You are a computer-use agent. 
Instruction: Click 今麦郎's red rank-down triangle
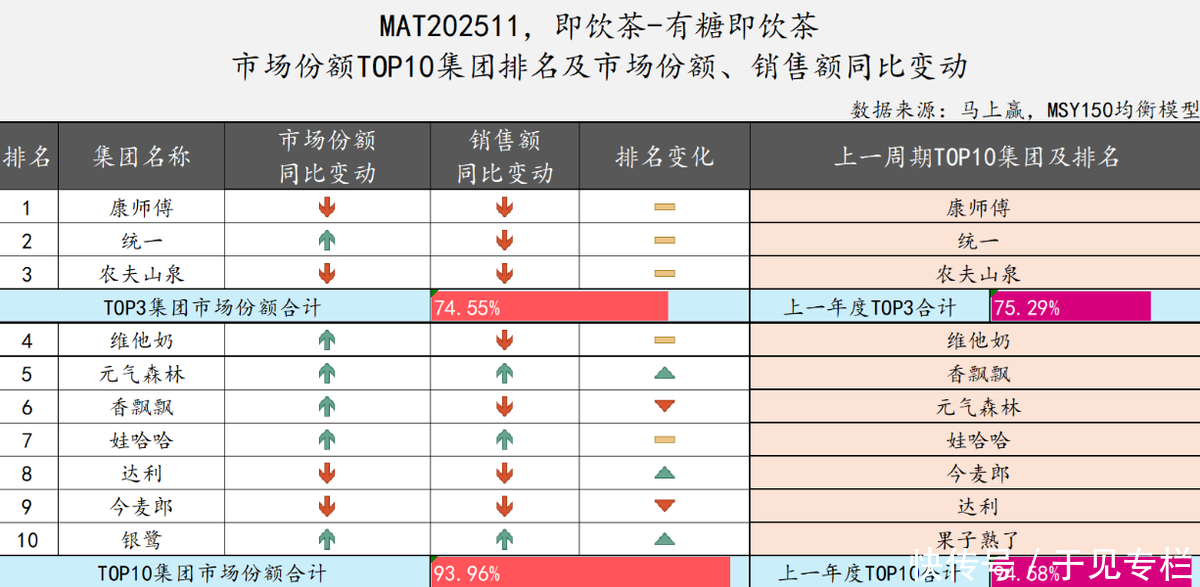tap(664, 506)
